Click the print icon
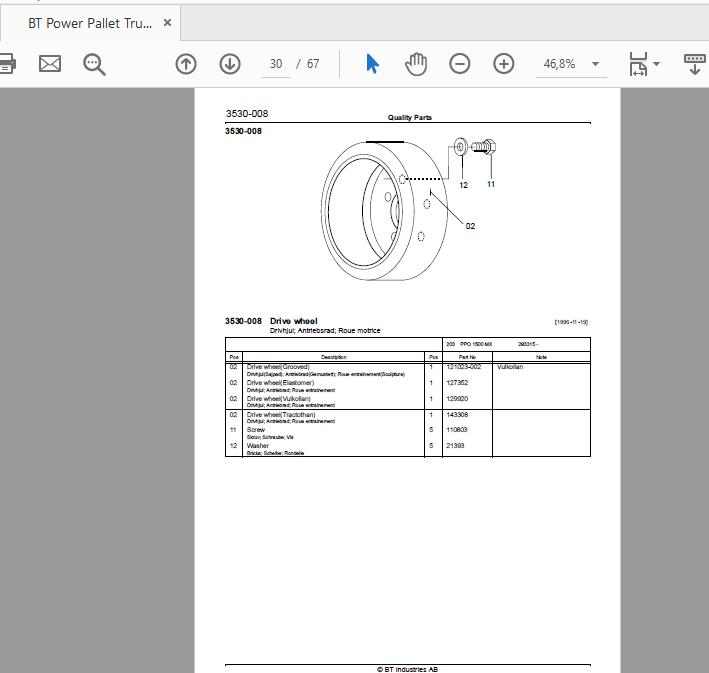This screenshot has width=709, height=673. (7, 64)
